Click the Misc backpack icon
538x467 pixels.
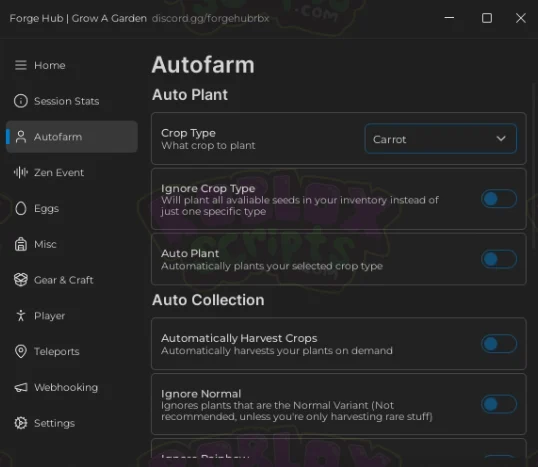pos(21,244)
